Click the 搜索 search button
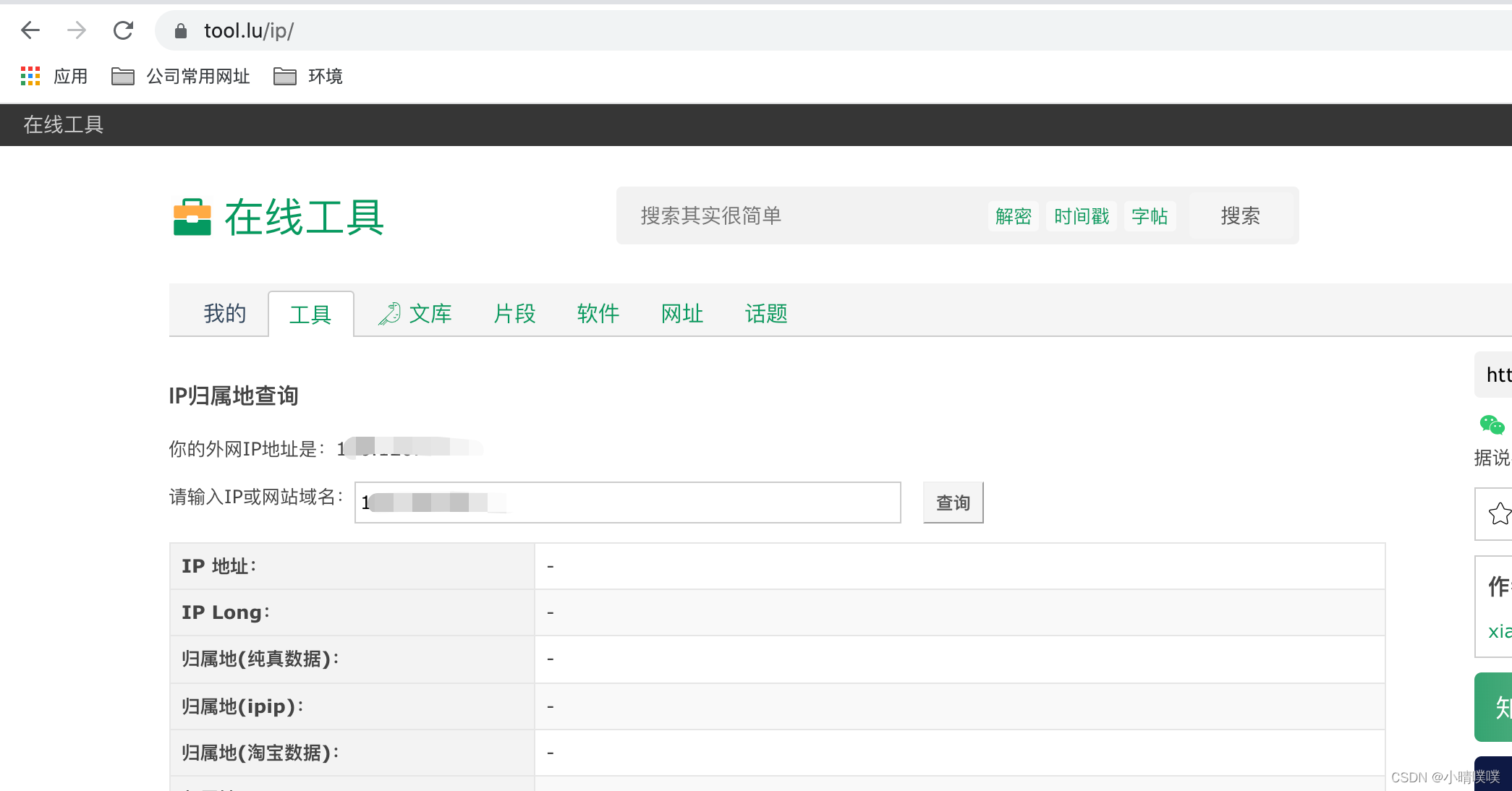Viewport: 1512px width, 791px height. [x=1240, y=216]
